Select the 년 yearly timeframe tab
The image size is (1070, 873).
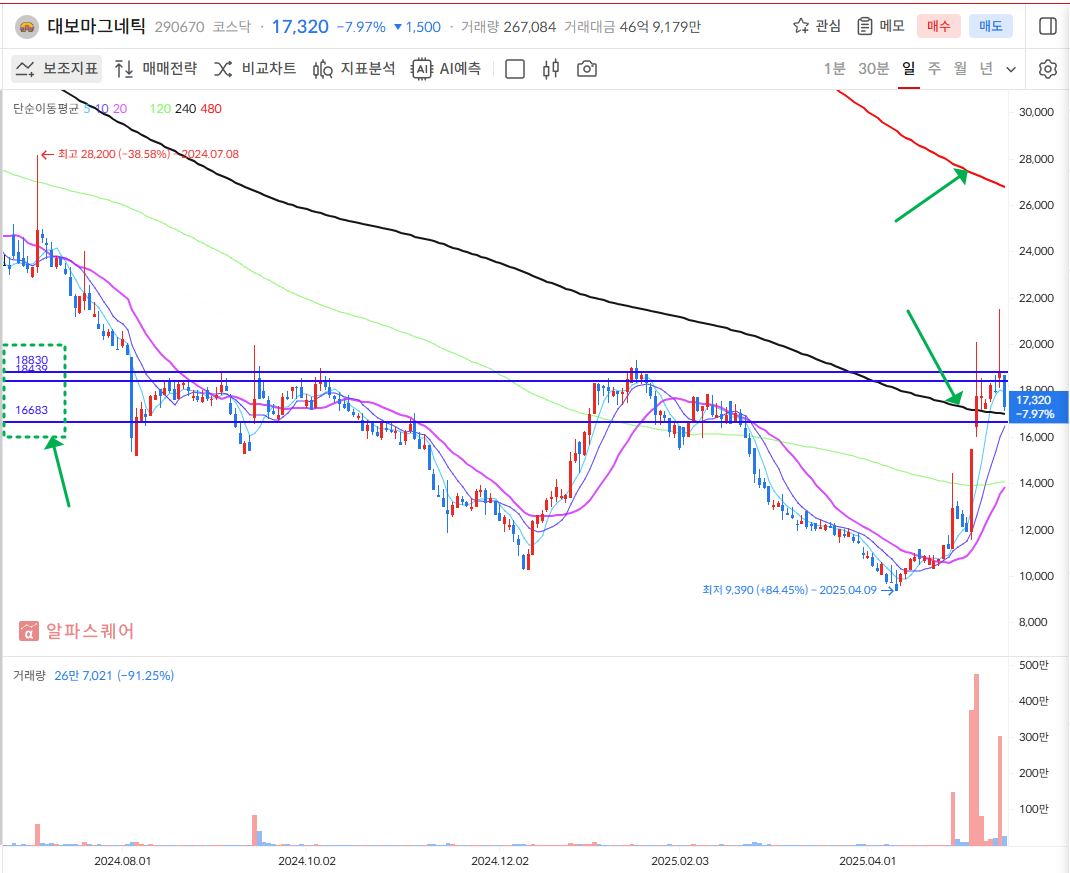pyautogui.click(x=986, y=68)
